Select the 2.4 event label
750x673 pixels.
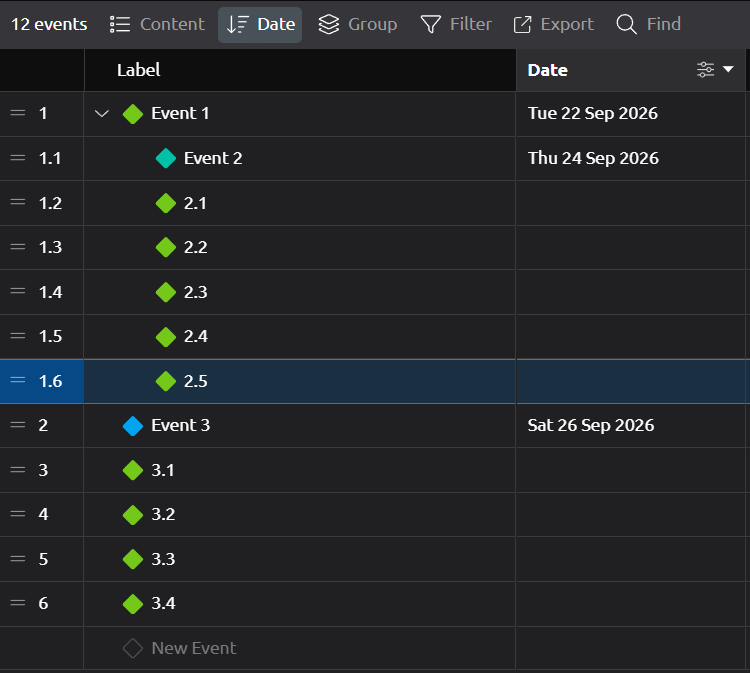click(x=196, y=337)
